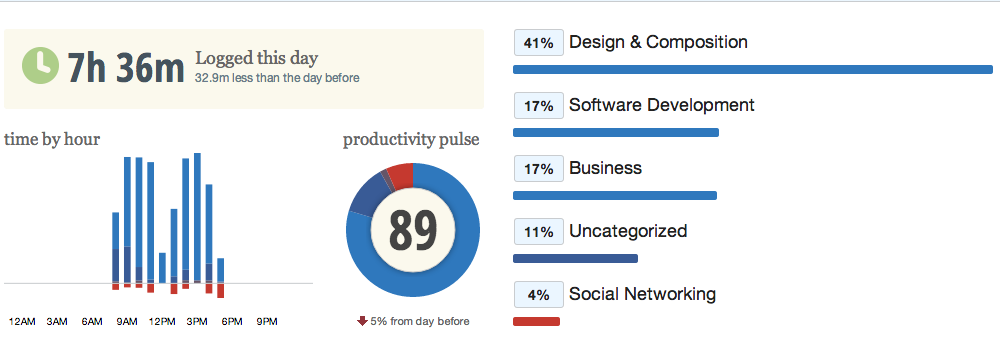The height and width of the screenshot is (362, 1000).
Task: Click the green clock icon
Action: click(41, 66)
